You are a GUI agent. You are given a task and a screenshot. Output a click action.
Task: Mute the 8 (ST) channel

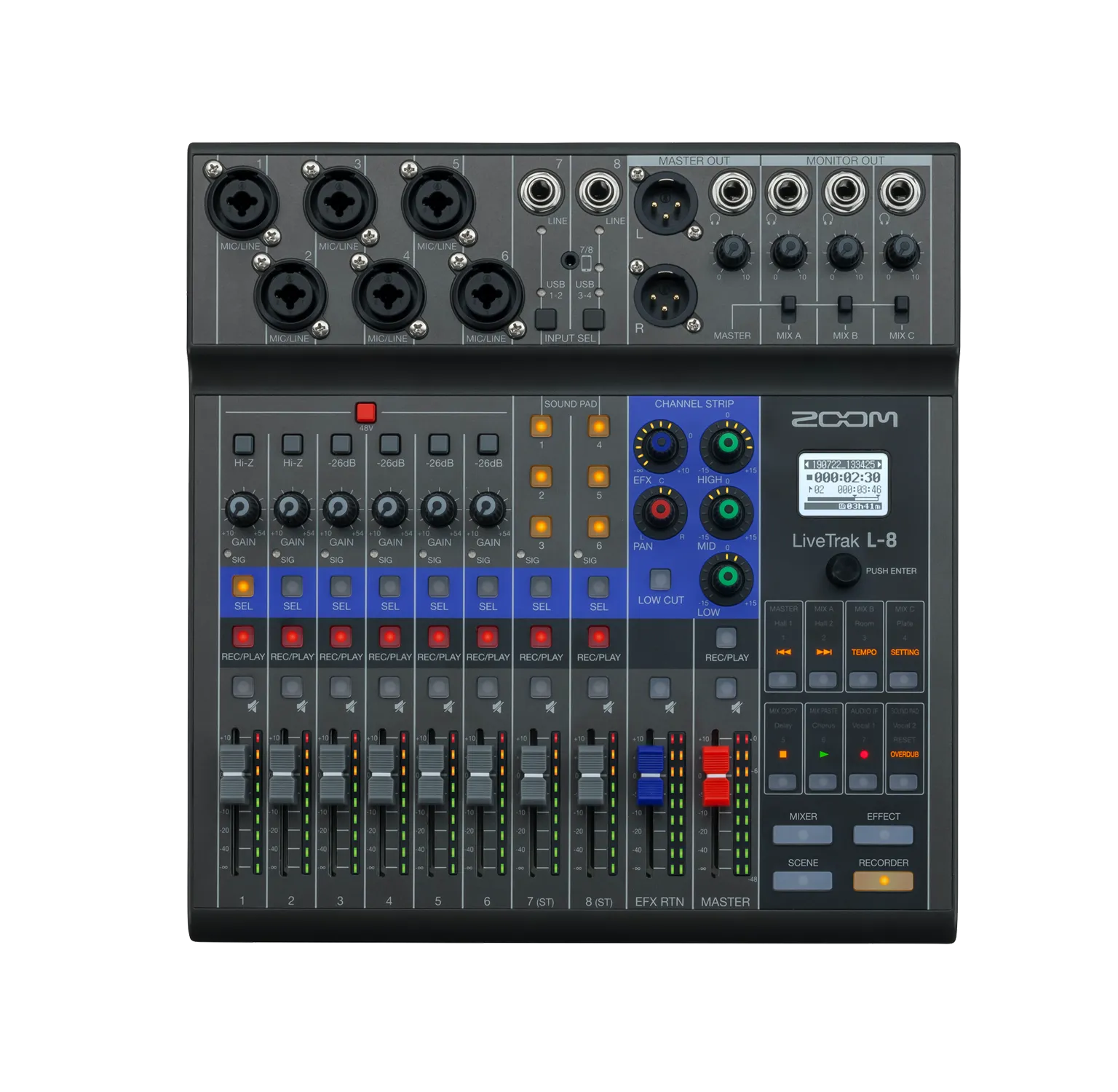coord(598,687)
